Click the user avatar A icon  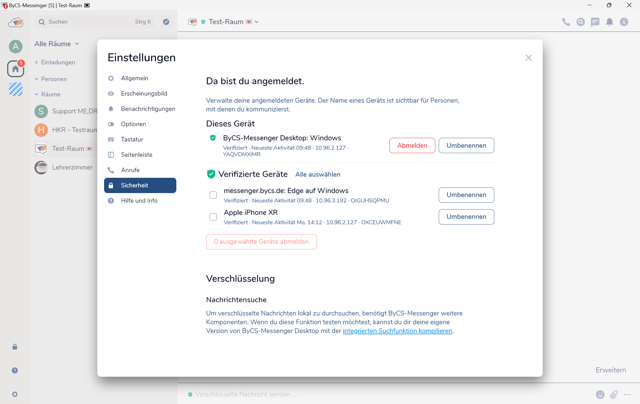click(15, 46)
